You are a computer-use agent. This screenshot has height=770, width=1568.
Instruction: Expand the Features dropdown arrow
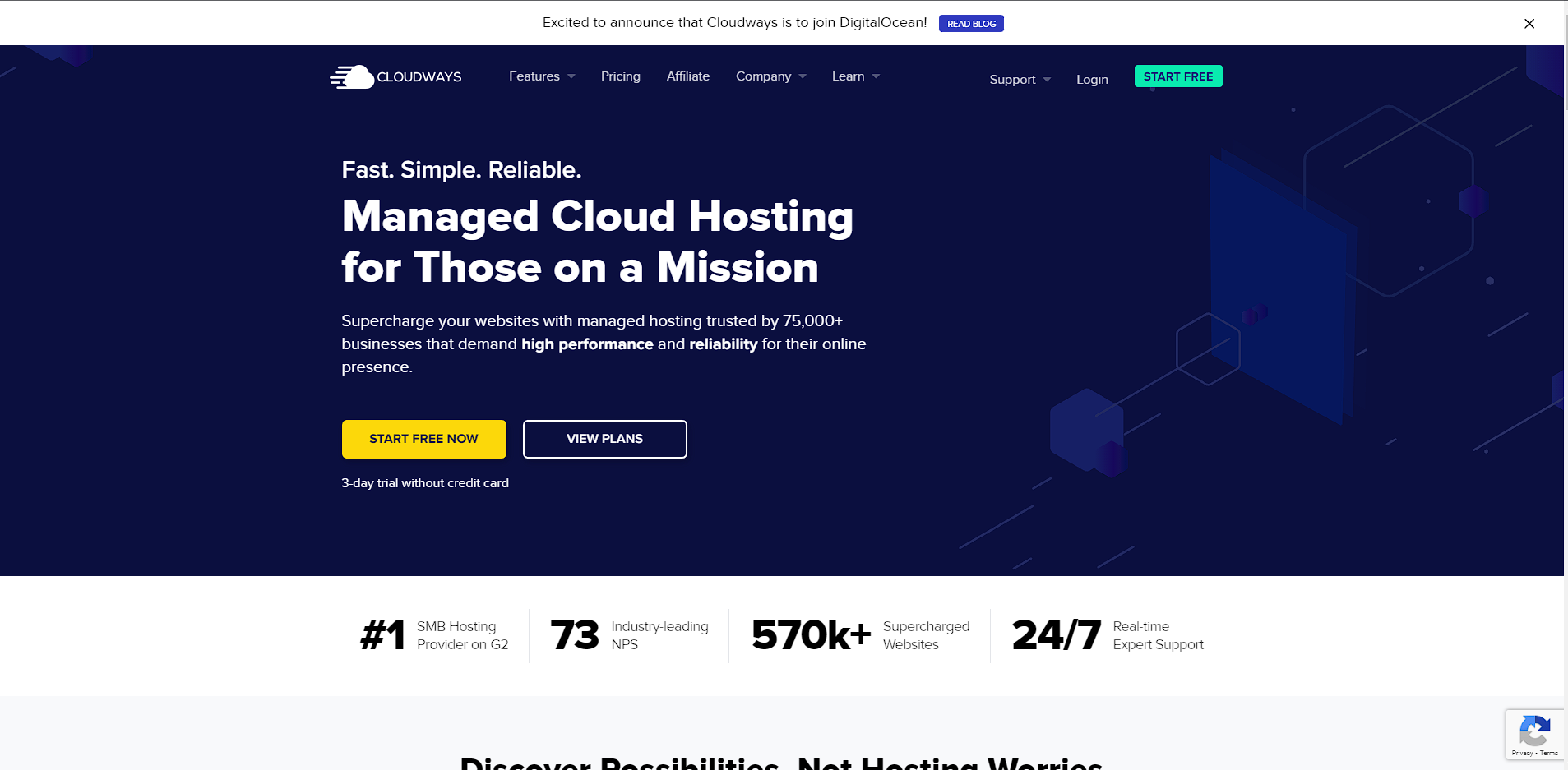[571, 76]
